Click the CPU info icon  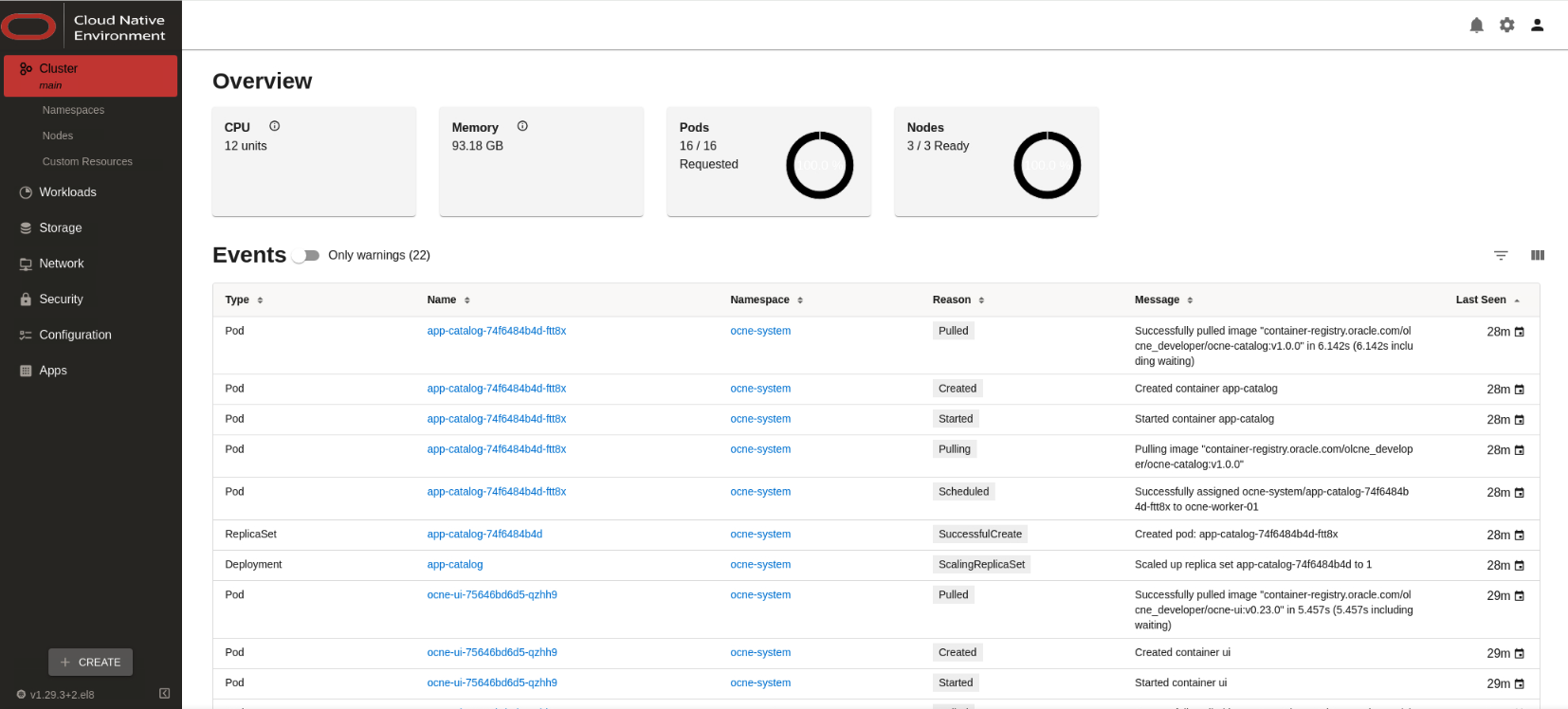click(x=274, y=126)
